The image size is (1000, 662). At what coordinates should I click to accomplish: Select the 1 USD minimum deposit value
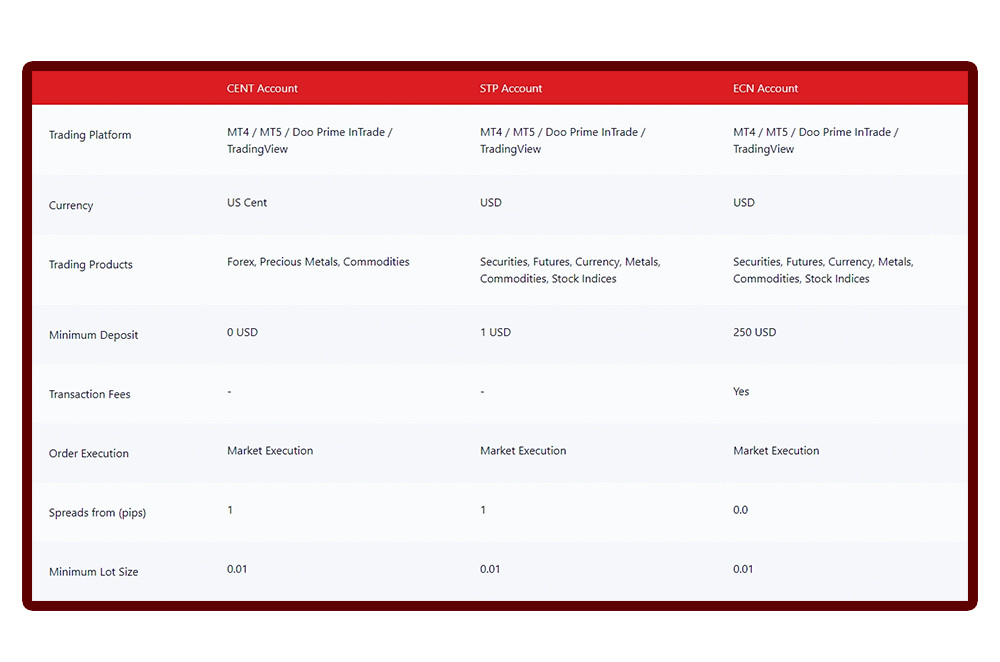click(x=495, y=333)
